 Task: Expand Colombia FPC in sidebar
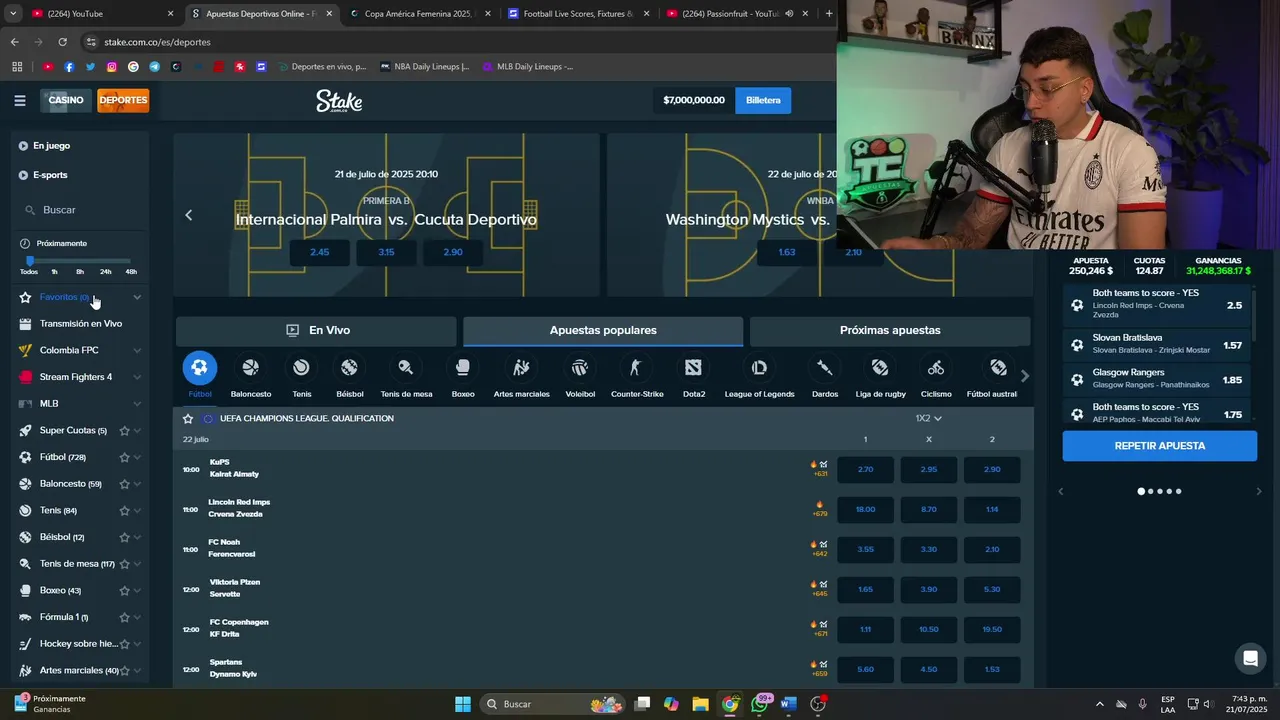[137, 350]
